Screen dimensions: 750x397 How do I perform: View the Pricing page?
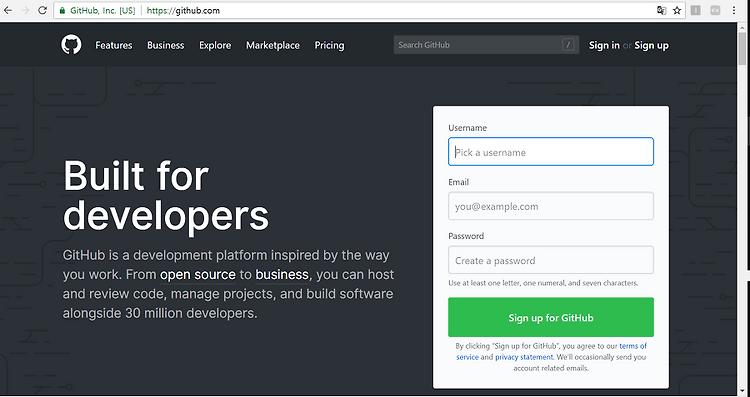click(x=329, y=45)
